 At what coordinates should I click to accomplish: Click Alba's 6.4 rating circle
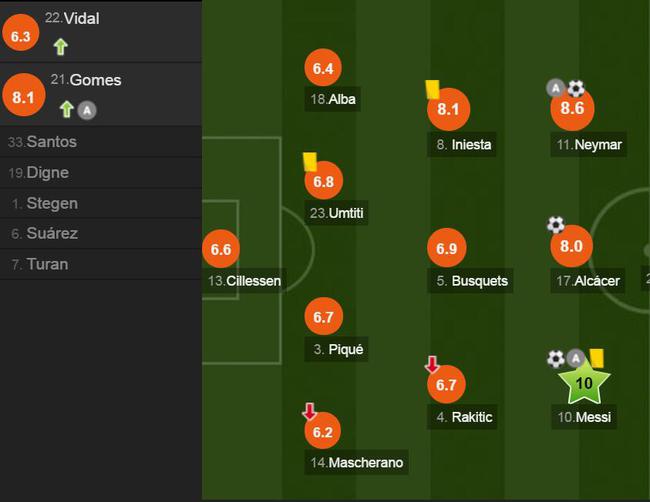click(322, 69)
